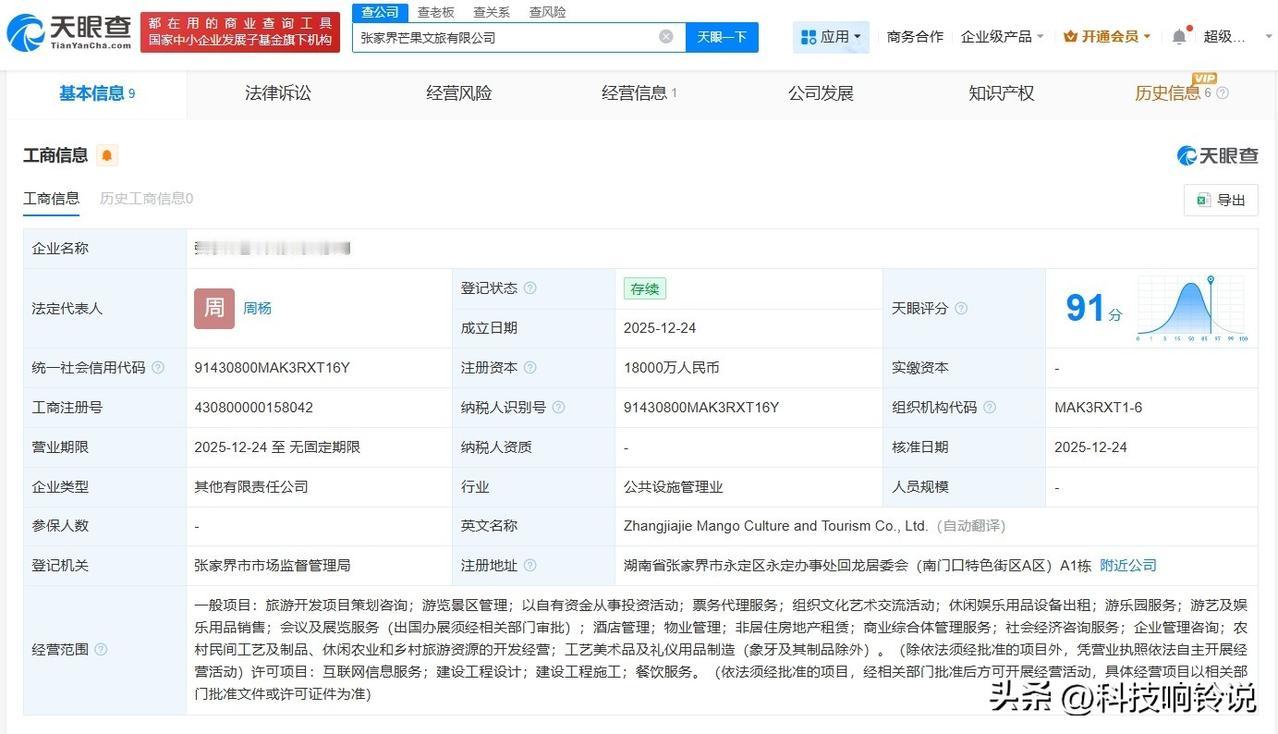1278x734 pixels.
Task: Click the orange alert icon beside 工商信息 heading
Action: pos(107,155)
